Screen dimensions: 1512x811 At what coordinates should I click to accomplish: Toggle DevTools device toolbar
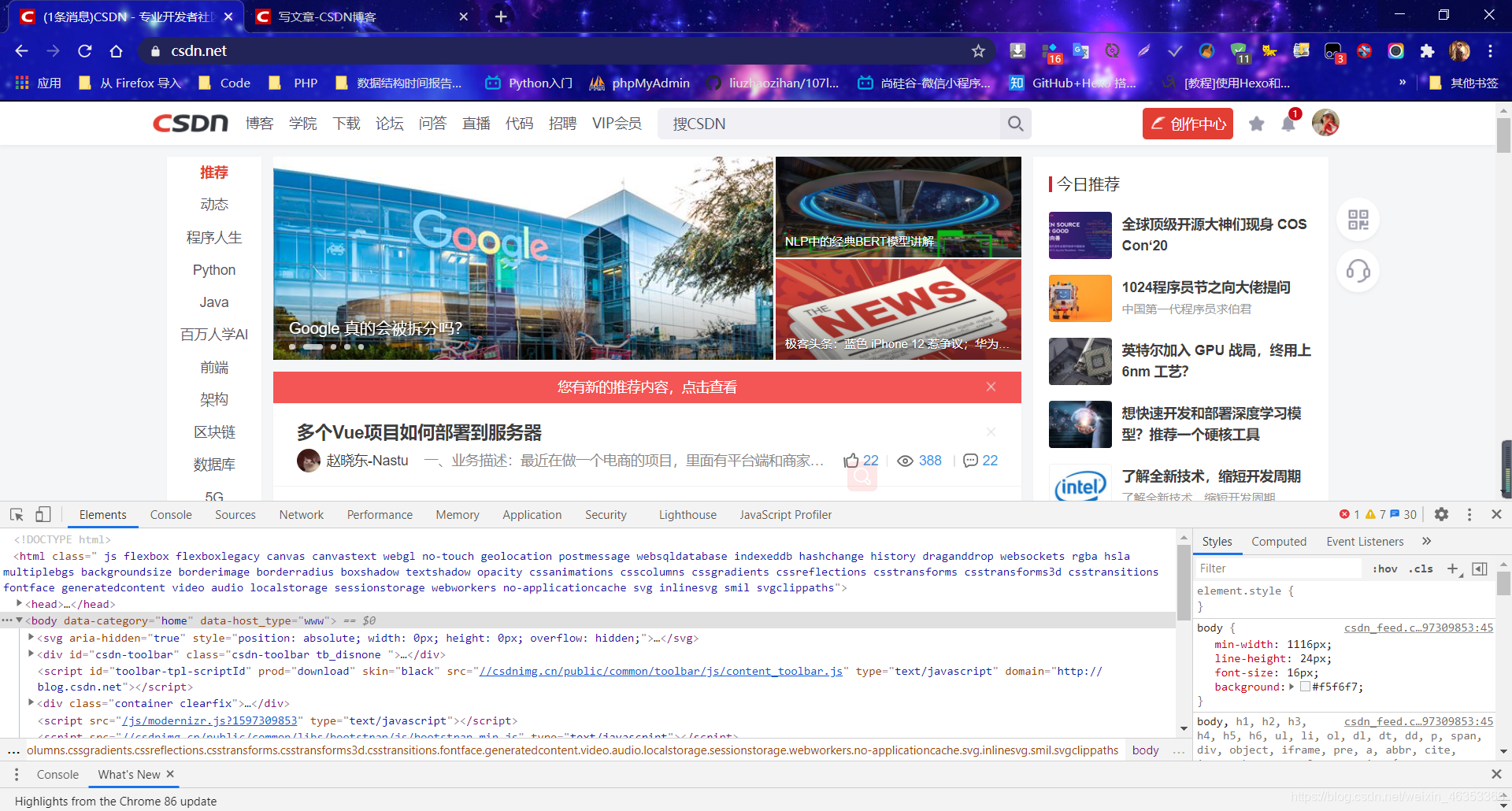pyautogui.click(x=43, y=514)
